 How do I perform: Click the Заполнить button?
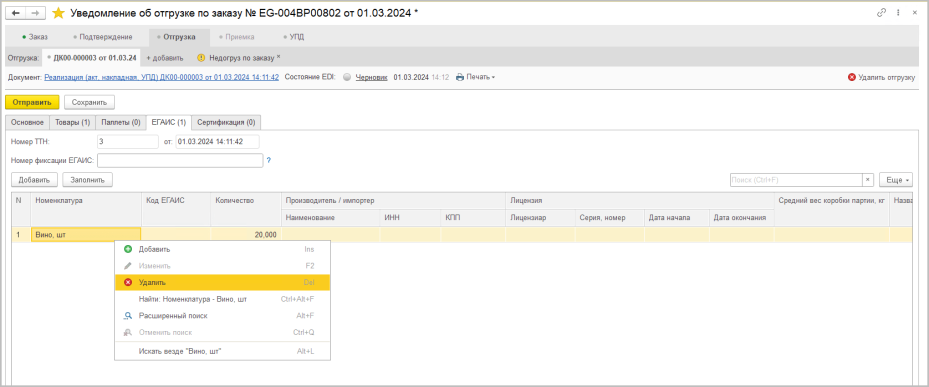[x=88, y=180]
